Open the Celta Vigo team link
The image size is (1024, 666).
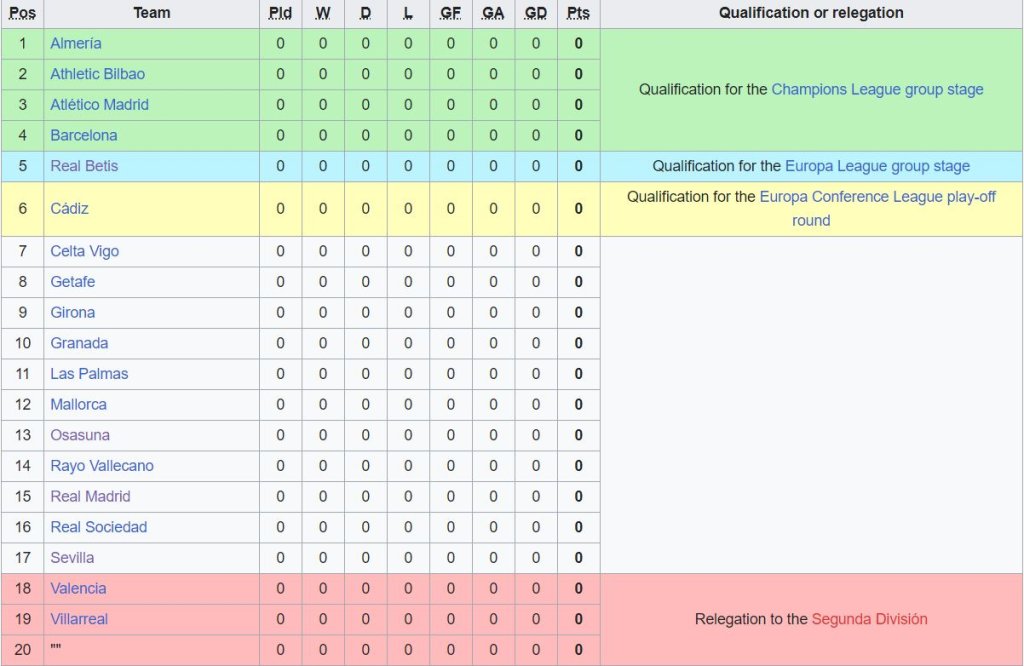(84, 251)
